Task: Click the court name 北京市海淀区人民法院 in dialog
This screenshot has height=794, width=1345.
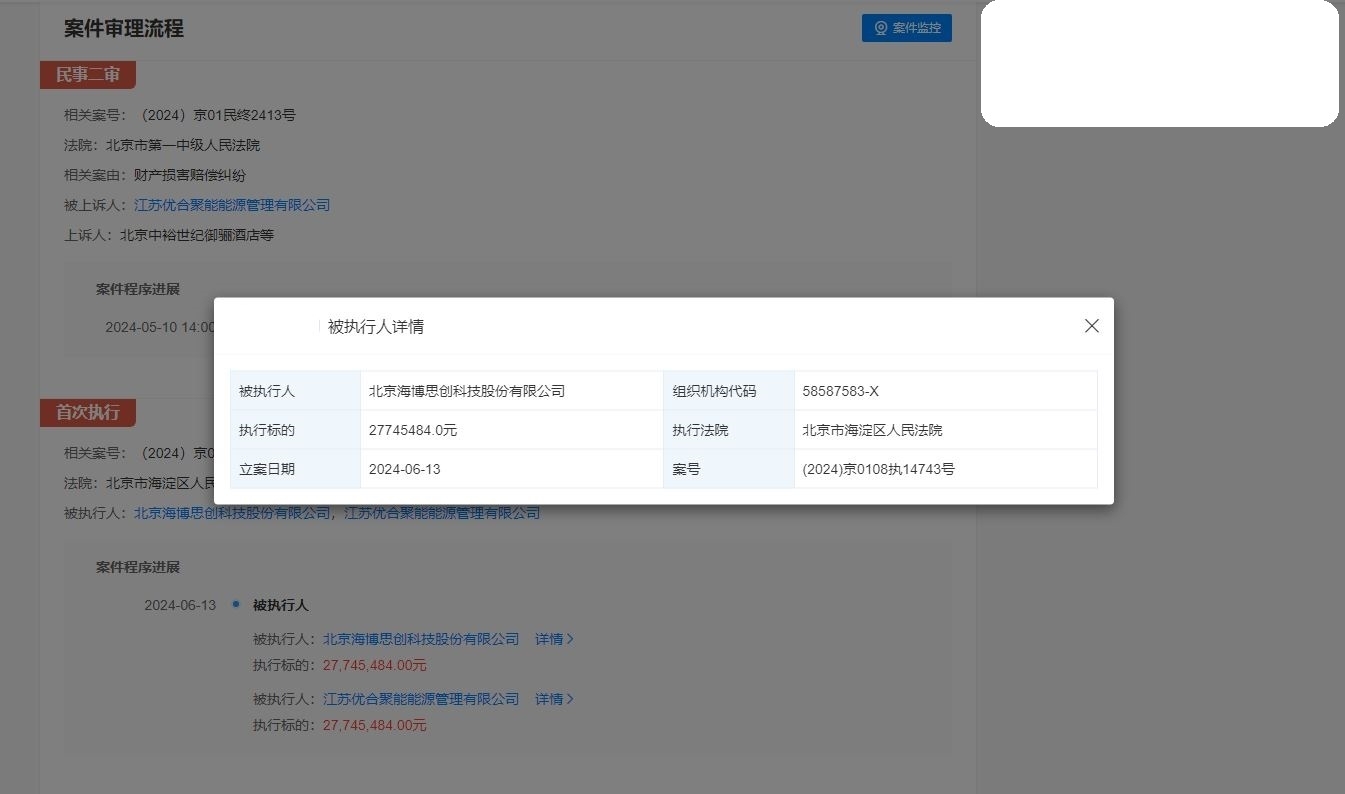Action: pos(872,430)
